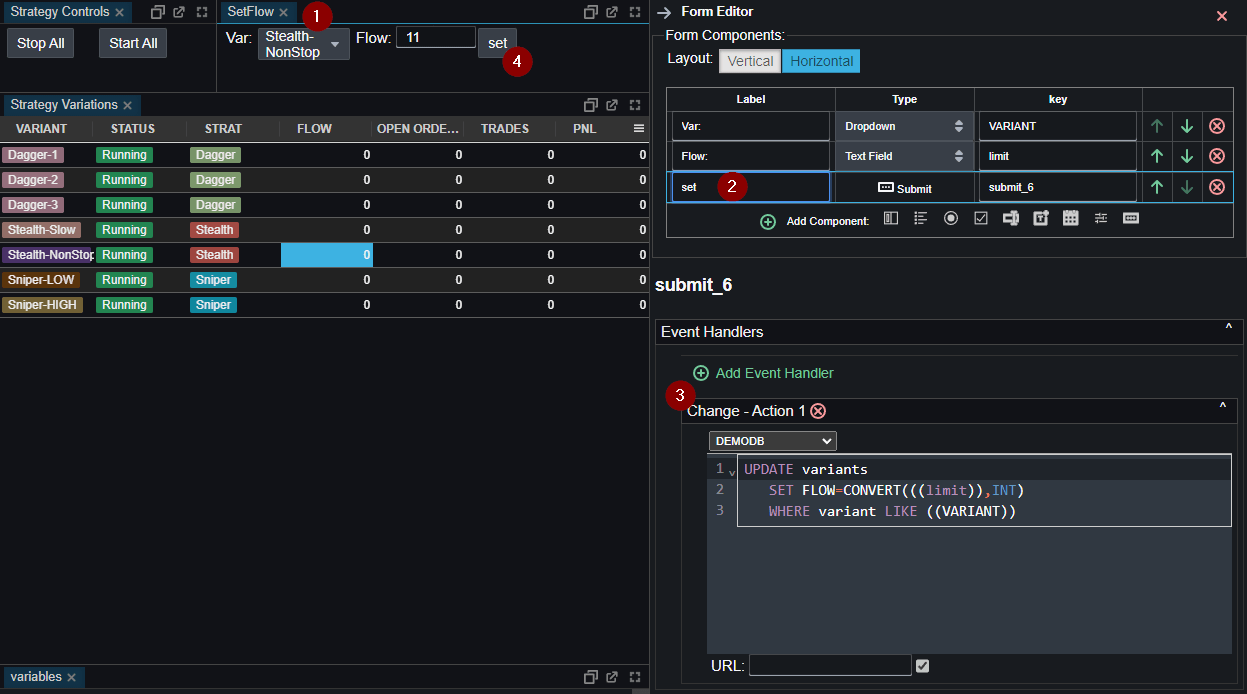Move the Flow: row up
Viewport: 1247px width, 694px height.
point(1157,156)
